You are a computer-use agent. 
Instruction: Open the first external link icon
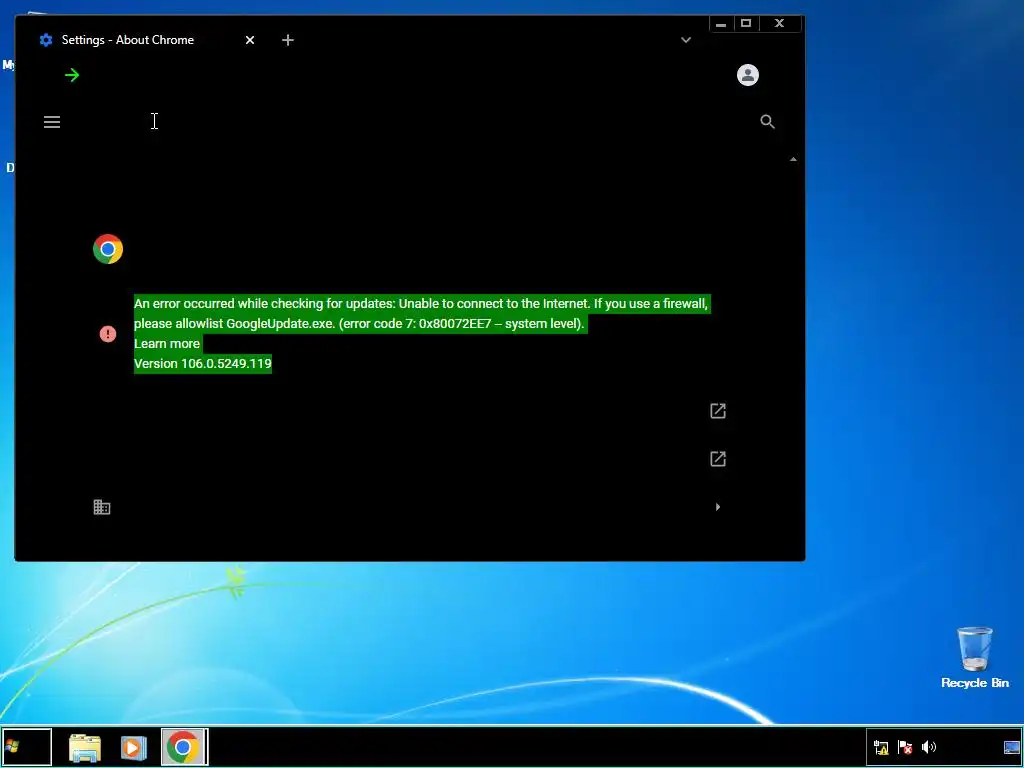pos(718,411)
